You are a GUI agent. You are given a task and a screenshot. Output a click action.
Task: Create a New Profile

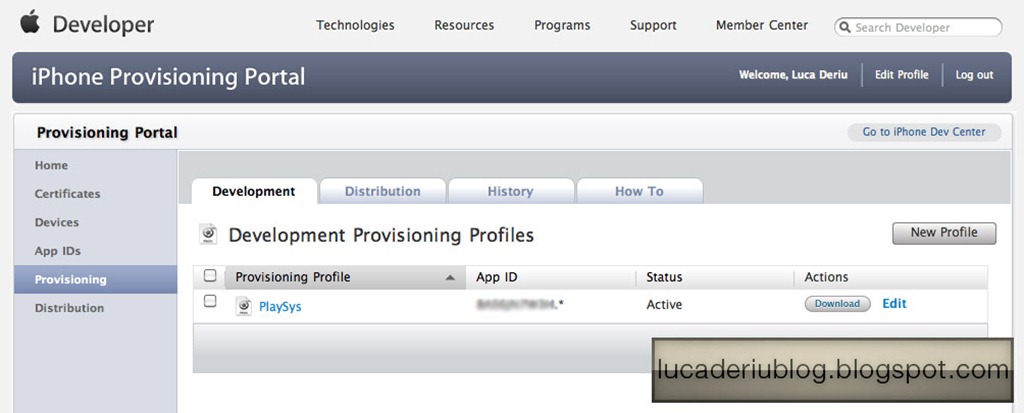(944, 233)
